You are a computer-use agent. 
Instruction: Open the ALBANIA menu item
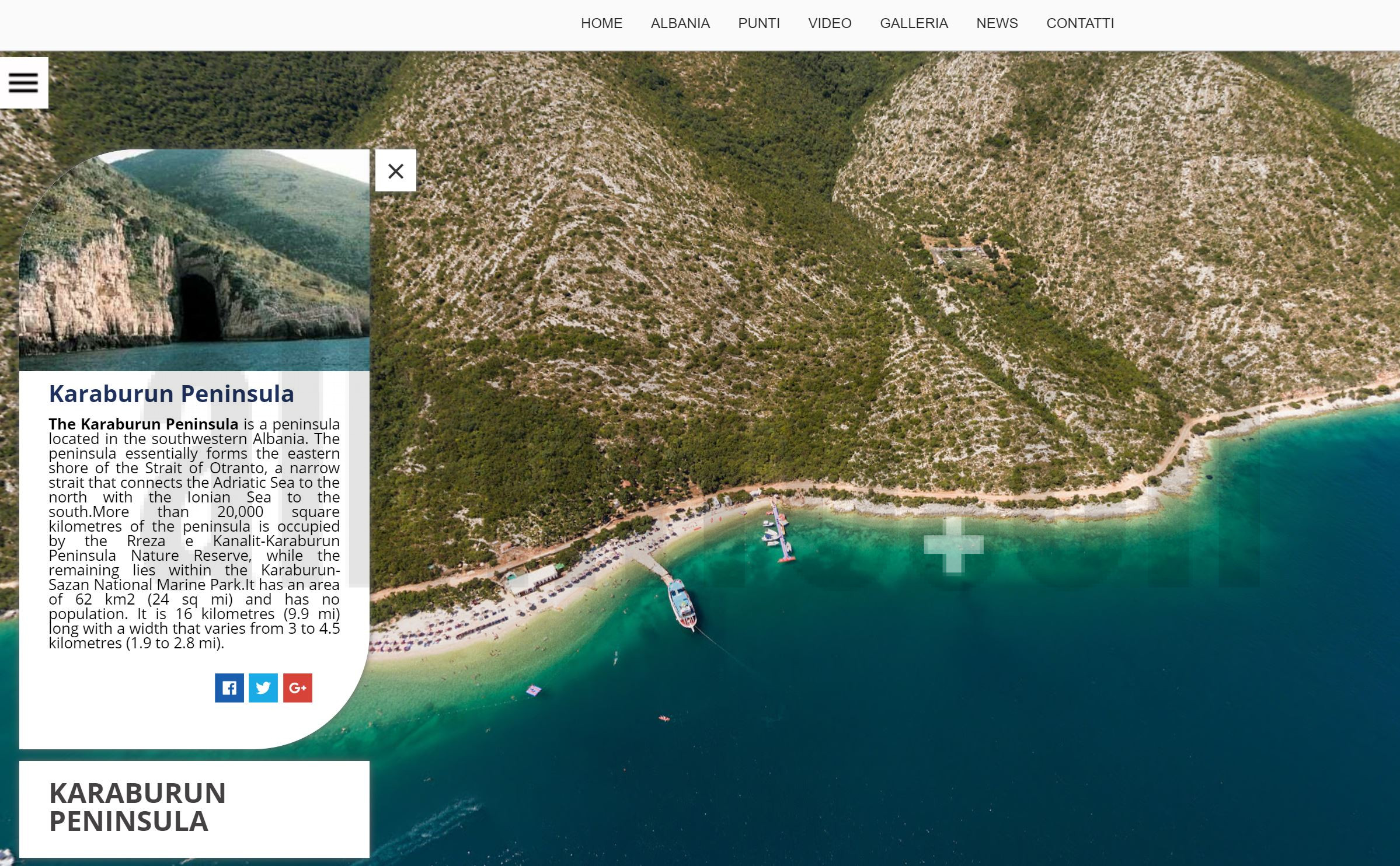pos(680,23)
